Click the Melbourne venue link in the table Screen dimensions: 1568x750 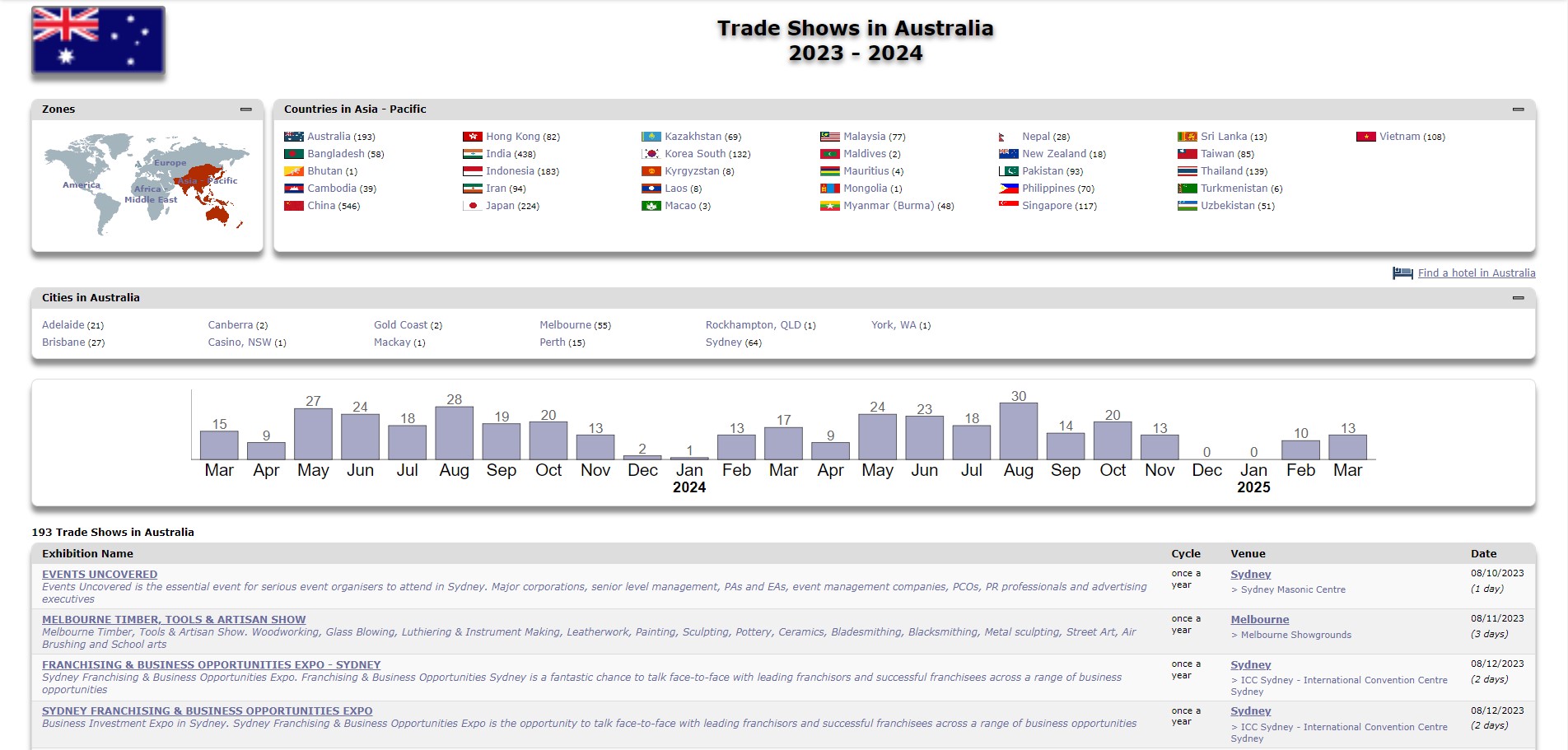1260,620
